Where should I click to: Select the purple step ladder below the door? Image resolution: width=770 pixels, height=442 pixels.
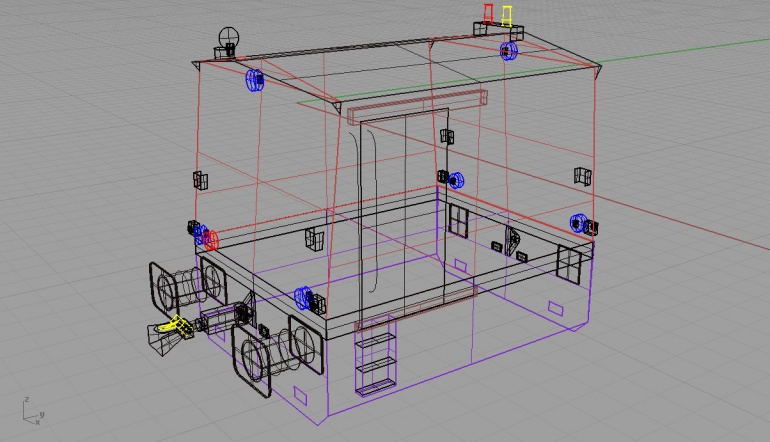pos(376,357)
